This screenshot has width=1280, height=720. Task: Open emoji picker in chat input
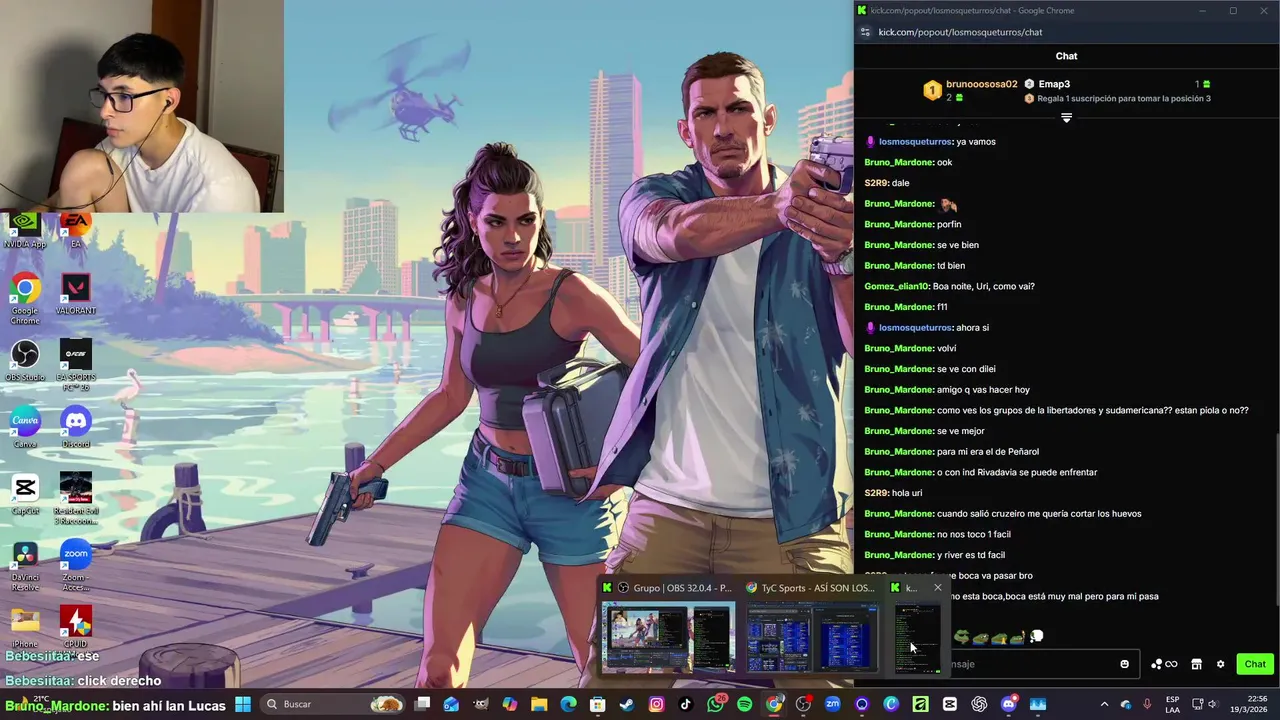[x=1125, y=664]
